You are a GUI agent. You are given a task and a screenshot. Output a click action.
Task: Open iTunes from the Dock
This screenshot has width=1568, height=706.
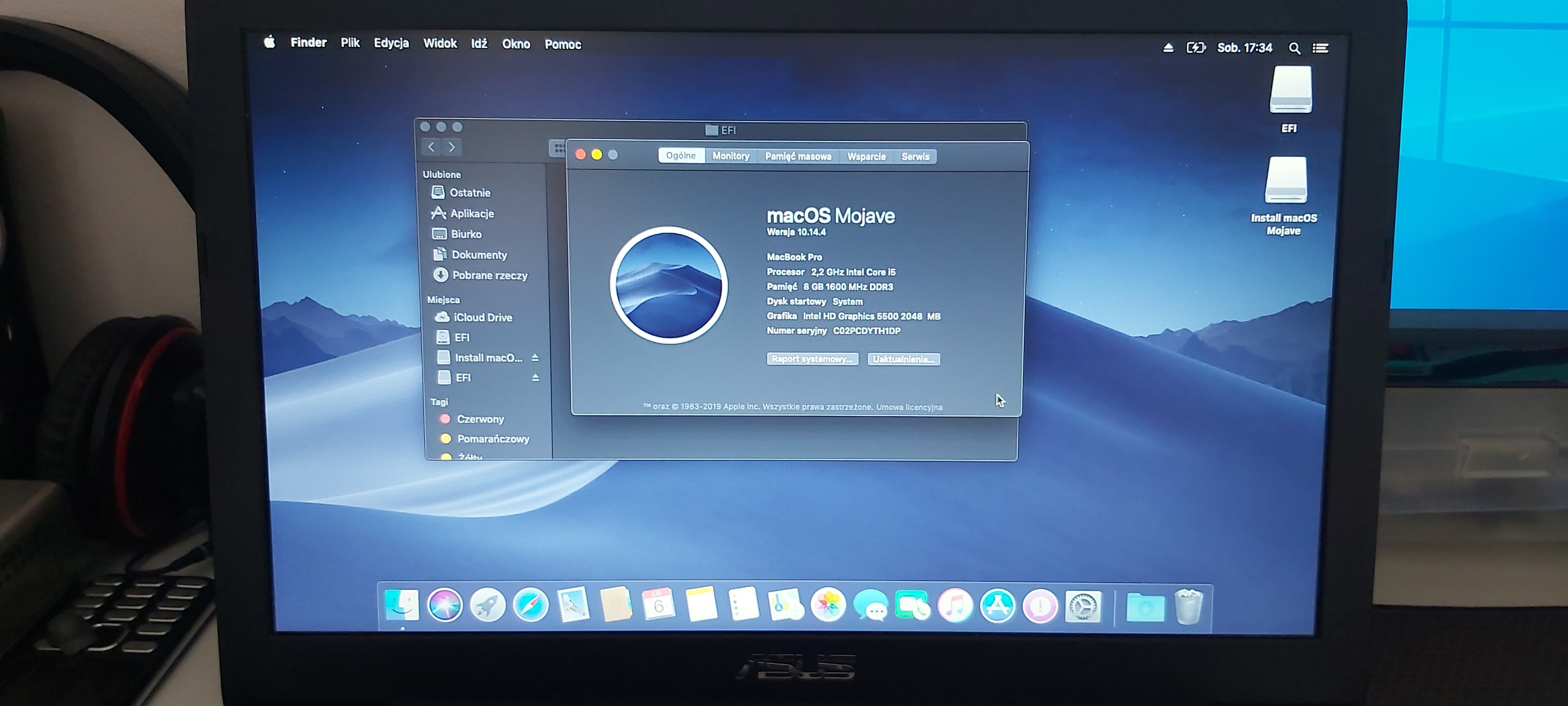pos(955,606)
